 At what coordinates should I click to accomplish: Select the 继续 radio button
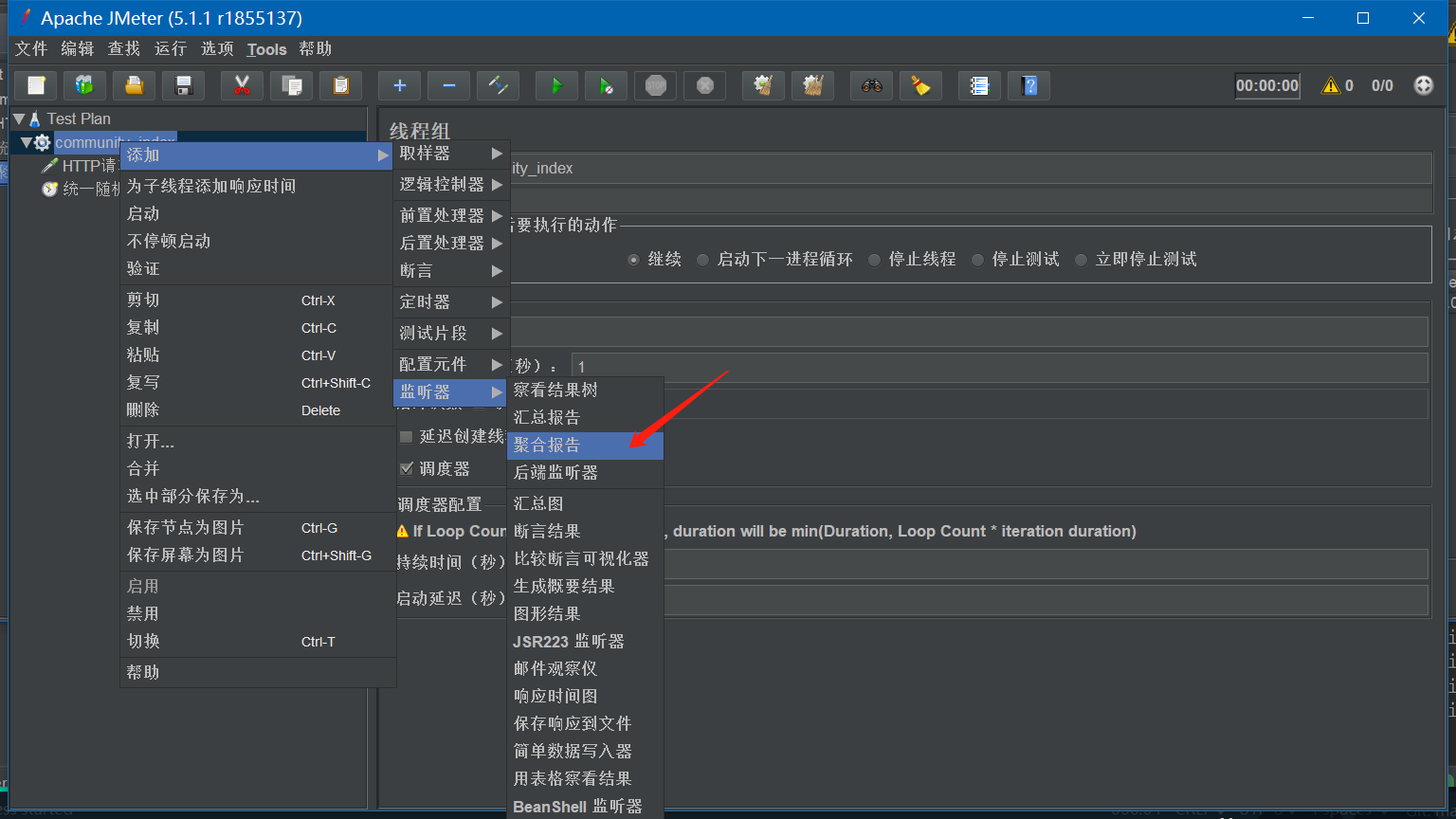pyautogui.click(x=633, y=260)
